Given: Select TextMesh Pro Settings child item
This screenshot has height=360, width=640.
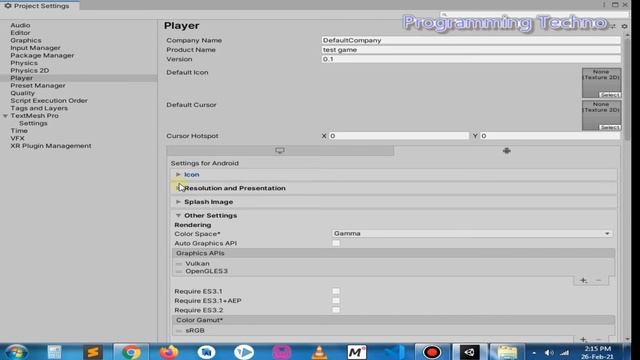Looking at the screenshot, I should point(33,123).
